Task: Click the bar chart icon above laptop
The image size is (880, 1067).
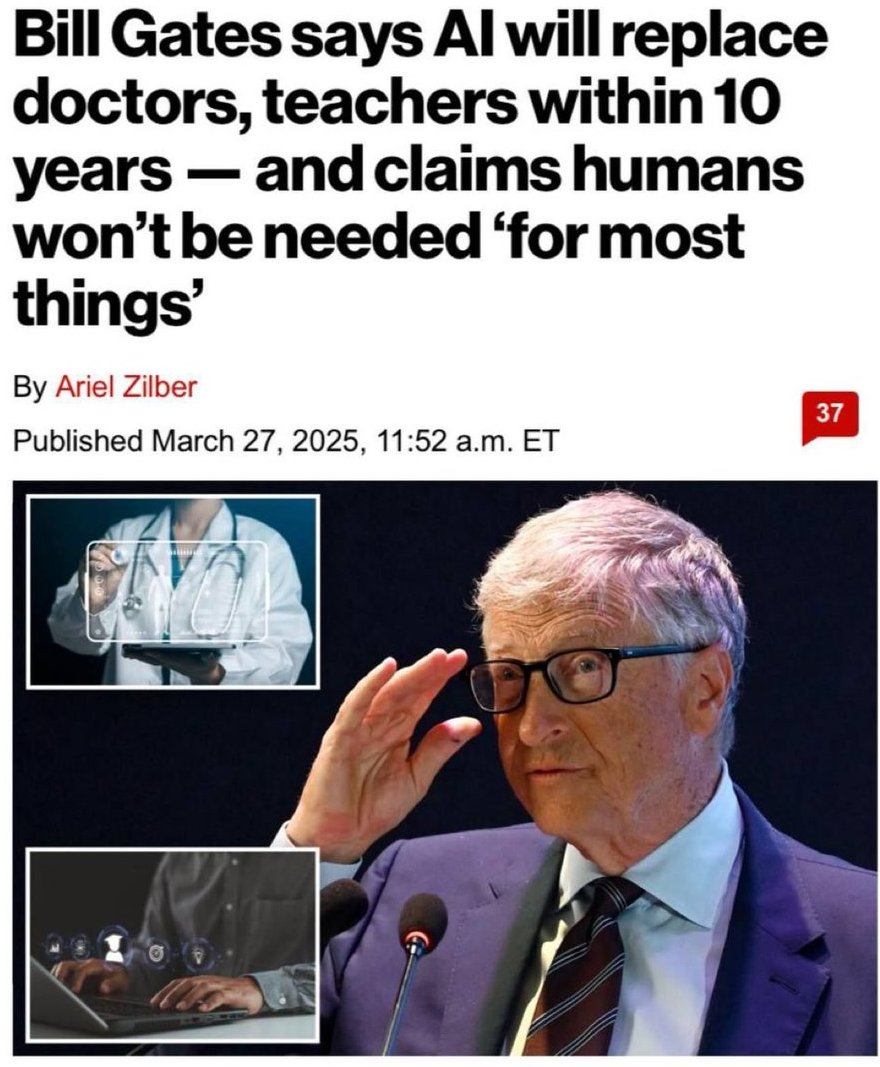Action: tap(53, 946)
